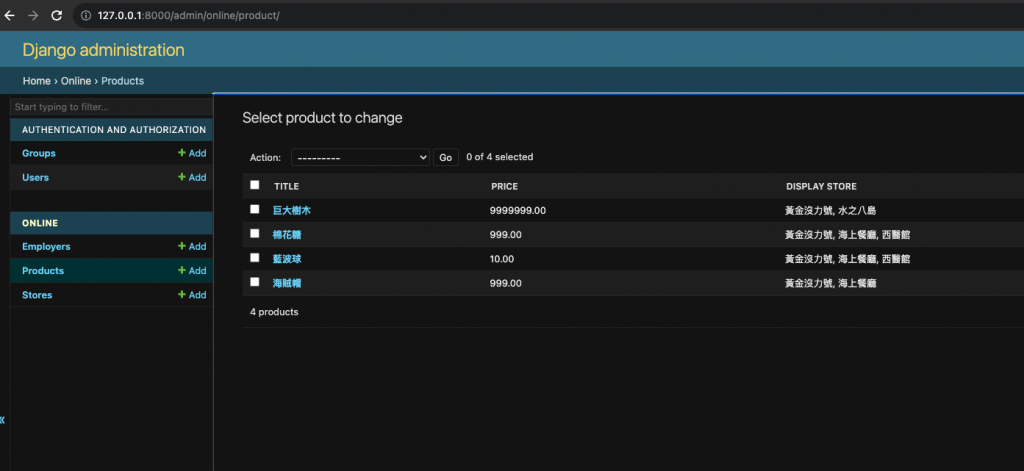This screenshot has height=471, width=1024.
Task: Click the site info icon in the address bar
Action: coord(86,16)
